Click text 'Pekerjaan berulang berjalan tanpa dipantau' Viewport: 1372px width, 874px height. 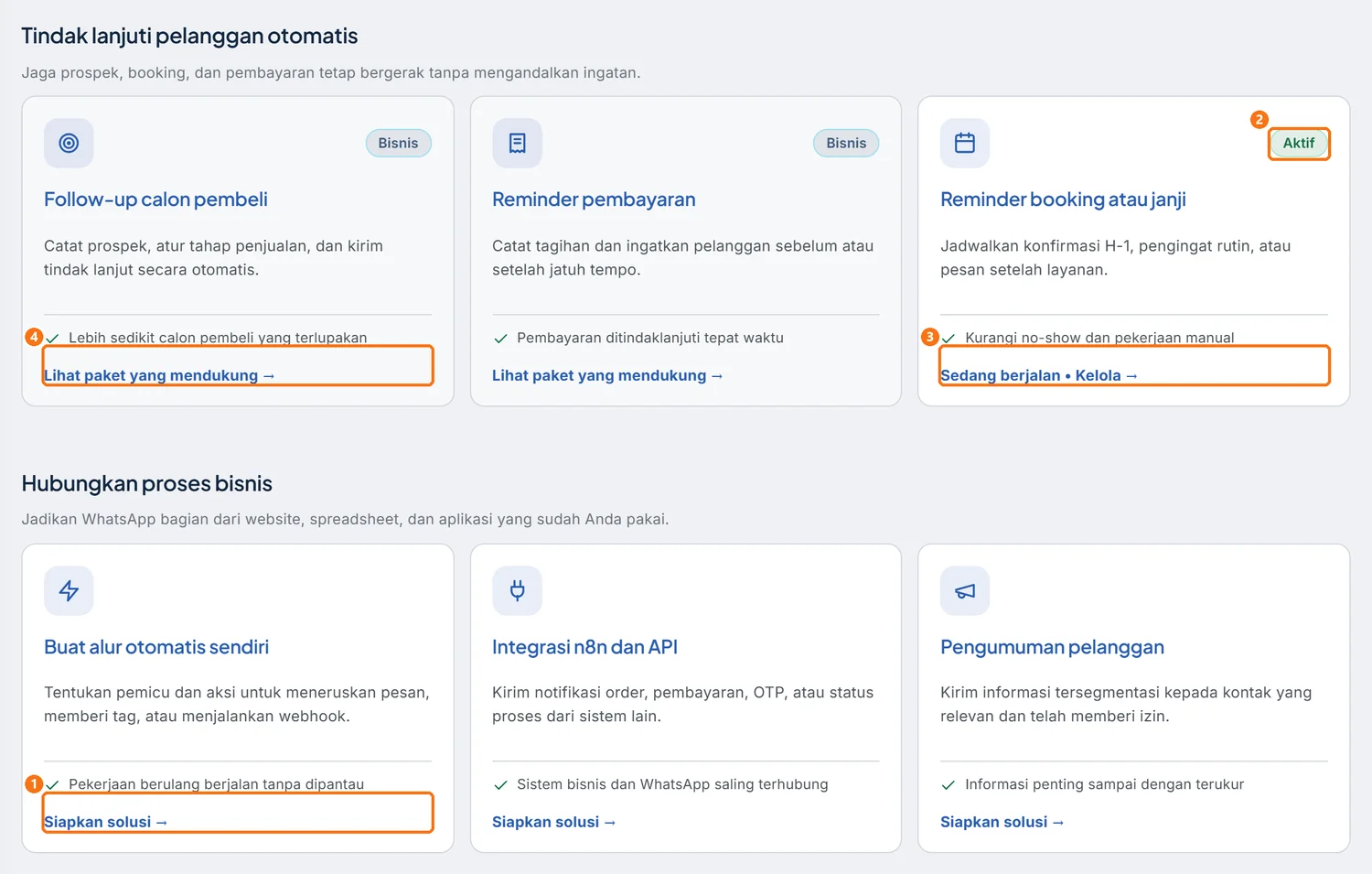tap(216, 784)
